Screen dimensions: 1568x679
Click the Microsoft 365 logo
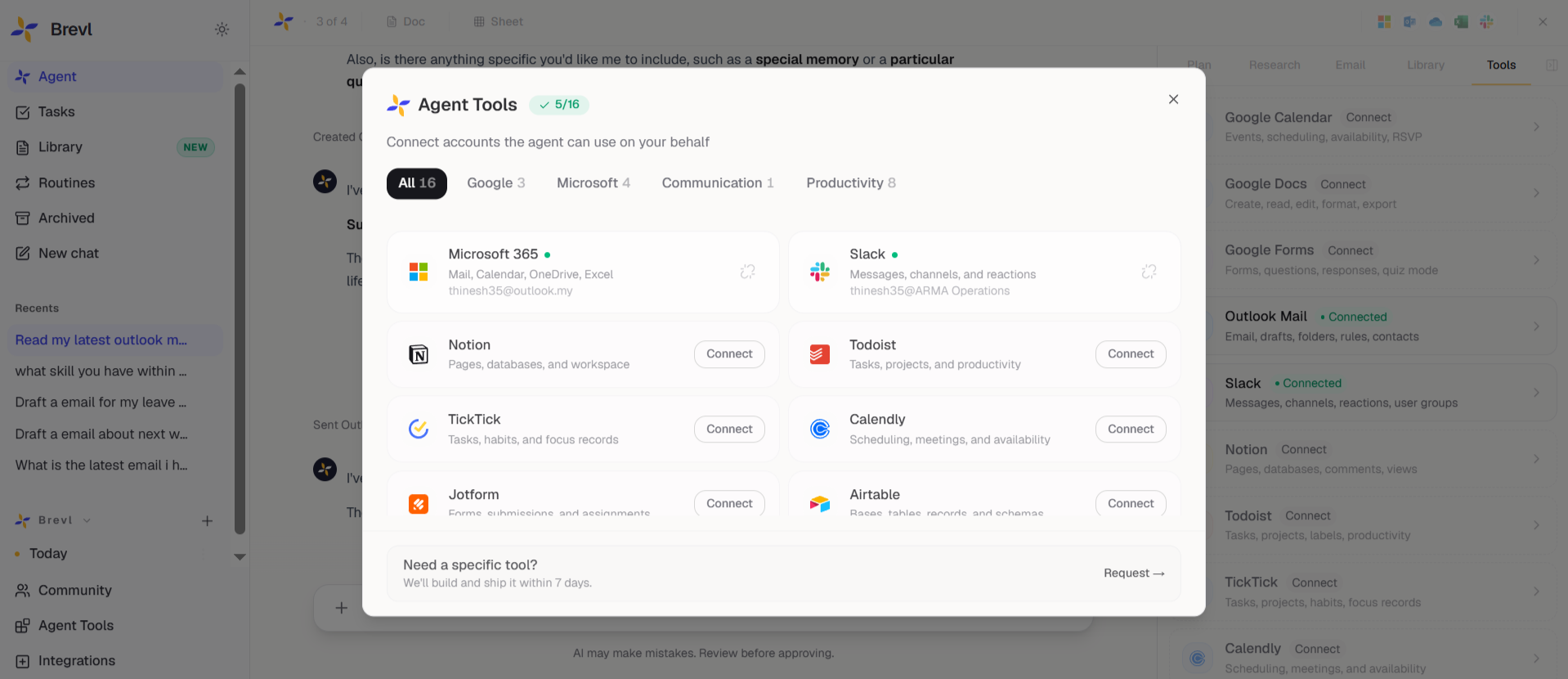coord(419,272)
